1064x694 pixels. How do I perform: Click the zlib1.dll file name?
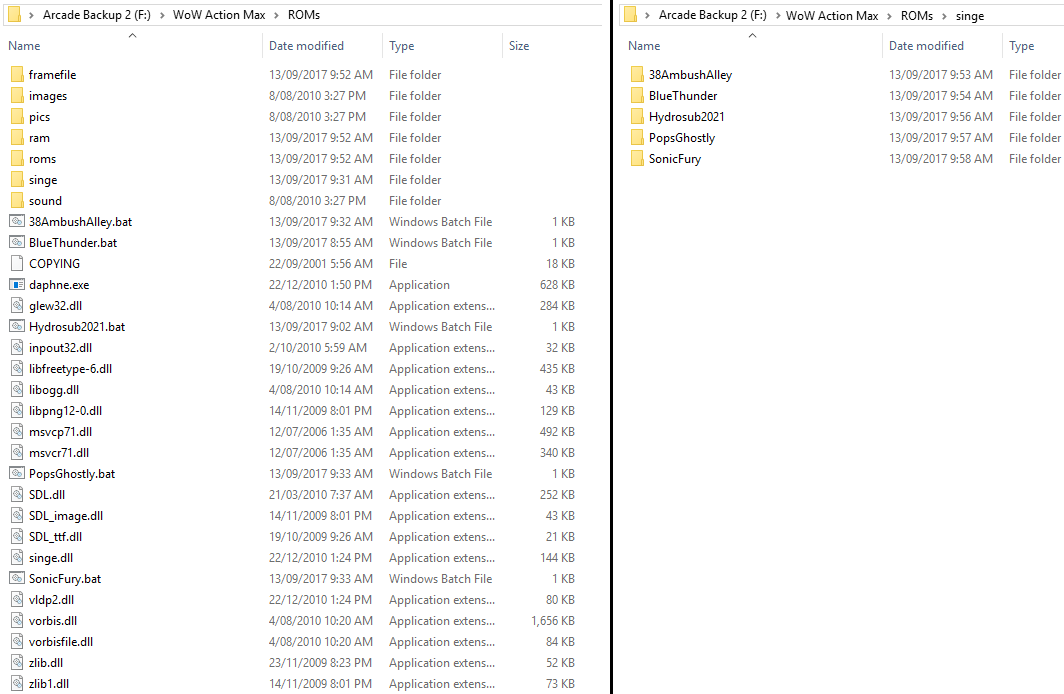click(x=49, y=684)
